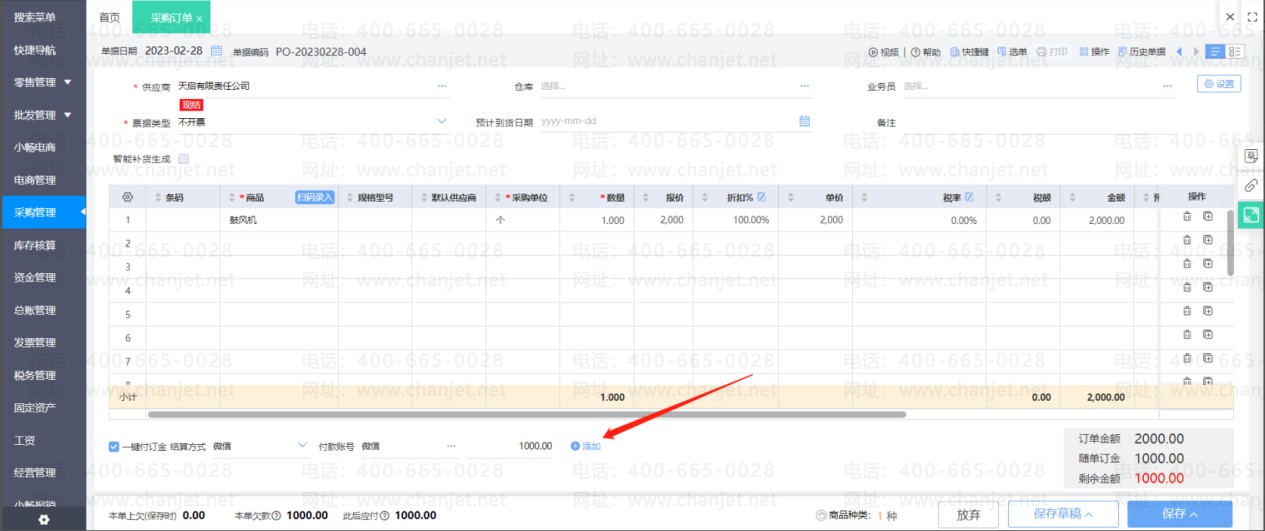The width and height of the screenshot is (1265, 531).
Task: Switch to detailed layout view
Action: [1235, 52]
